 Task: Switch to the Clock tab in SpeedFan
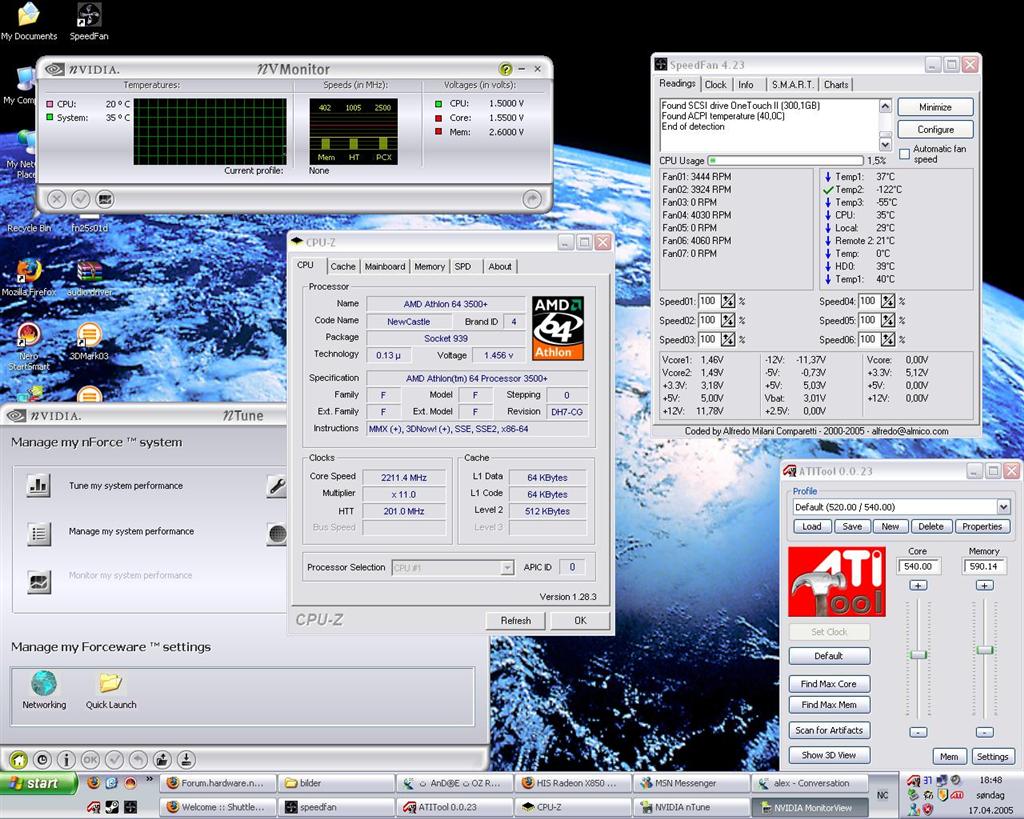click(x=715, y=85)
